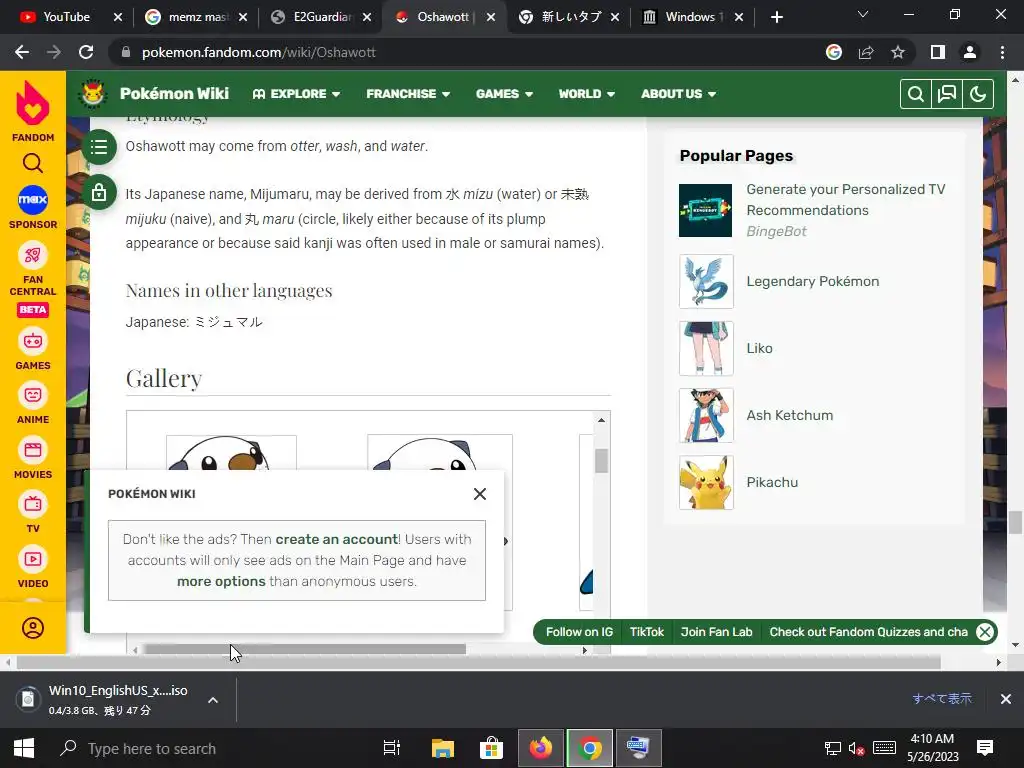Click the Pokémon Wiki Pikachu logo

pos(92,93)
